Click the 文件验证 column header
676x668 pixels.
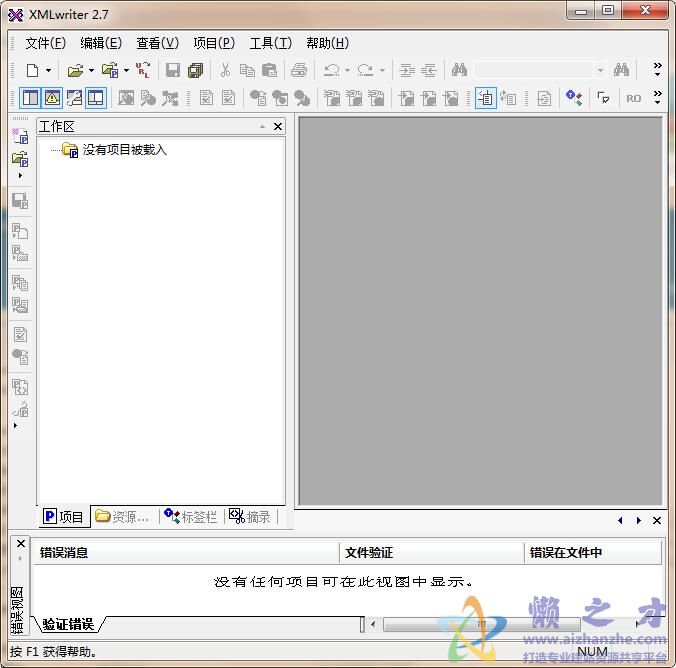point(432,552)
